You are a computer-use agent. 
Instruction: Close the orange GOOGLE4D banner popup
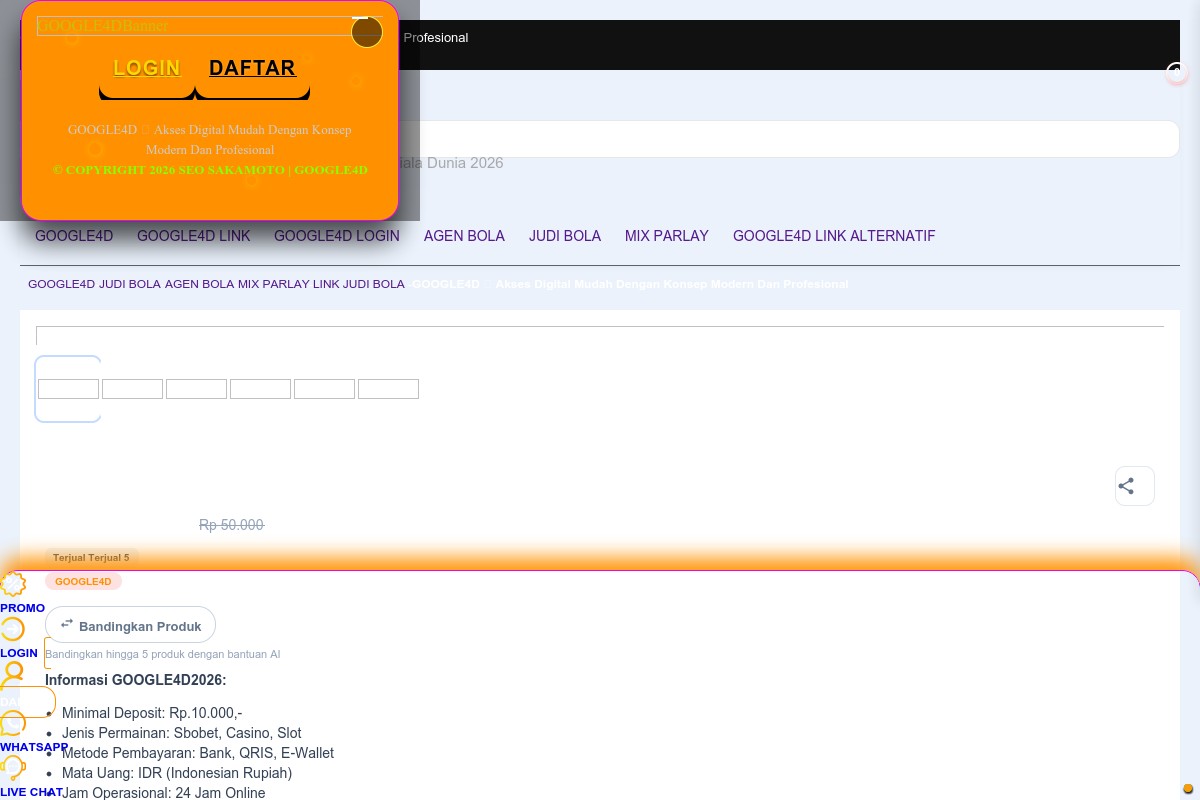(367, 32)
